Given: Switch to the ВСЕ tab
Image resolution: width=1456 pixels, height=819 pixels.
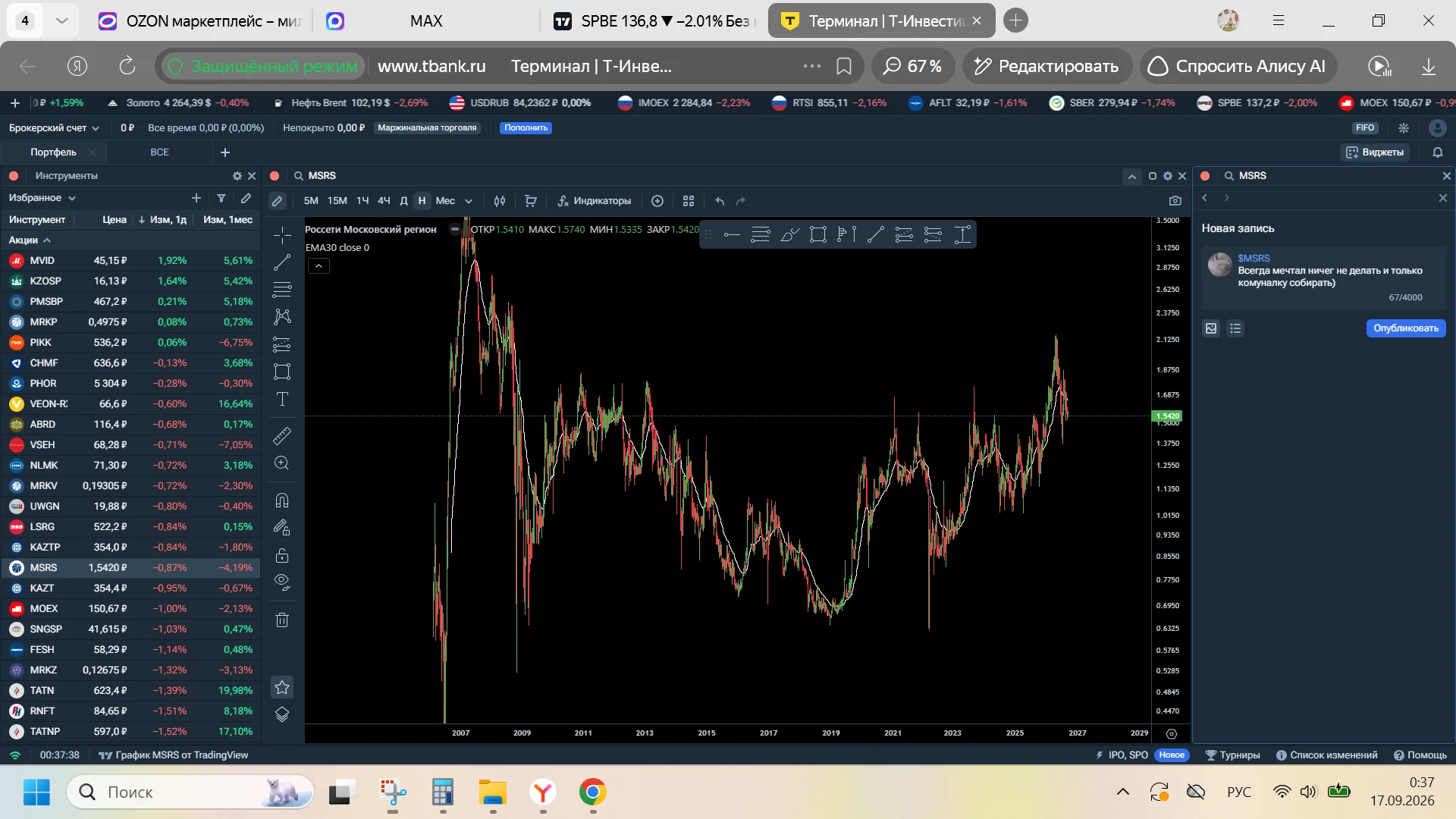Looking at the screenshot, I should pyautogui.click(x=159, y=152).
